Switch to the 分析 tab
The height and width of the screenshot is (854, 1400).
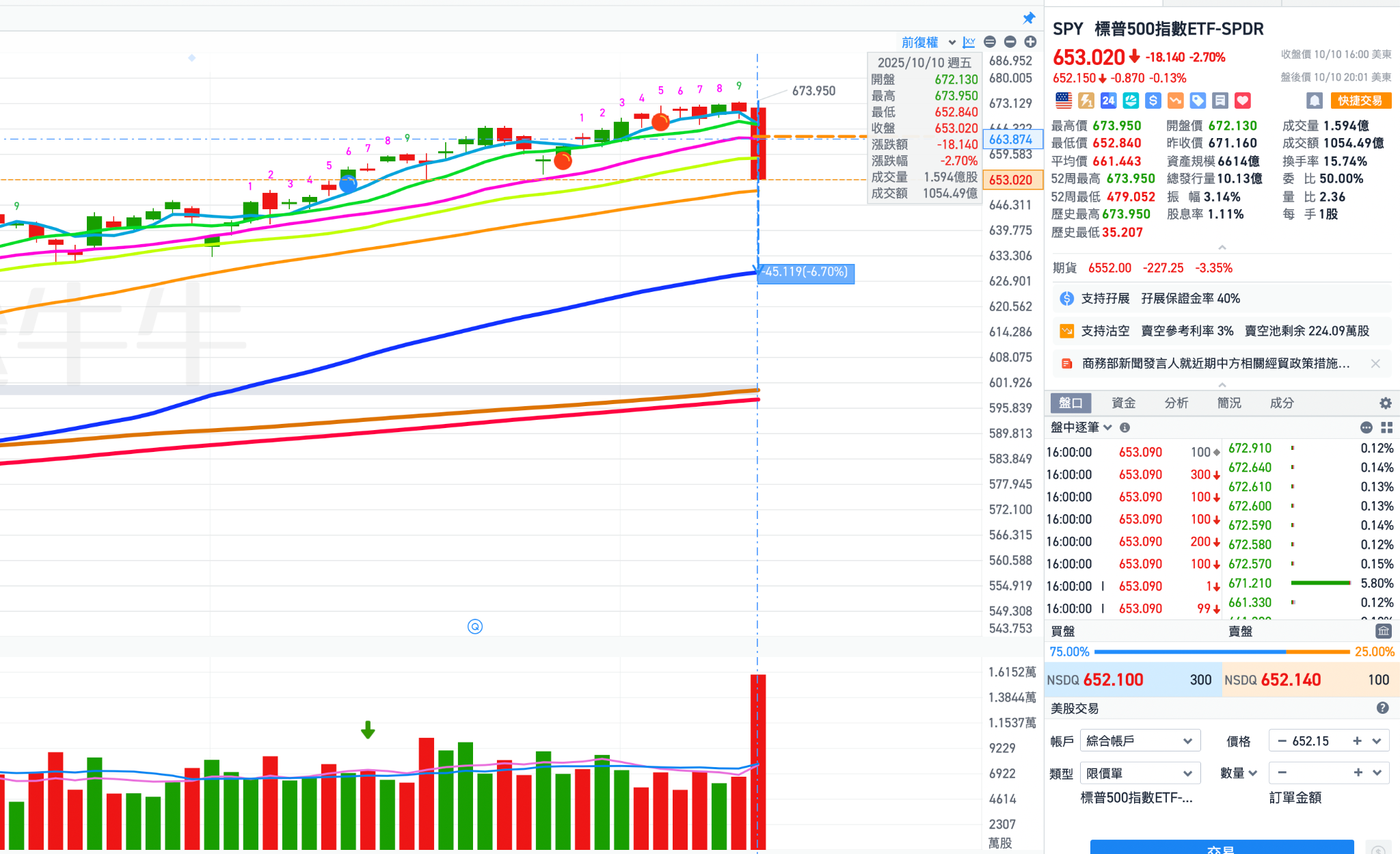(1176, 403)
